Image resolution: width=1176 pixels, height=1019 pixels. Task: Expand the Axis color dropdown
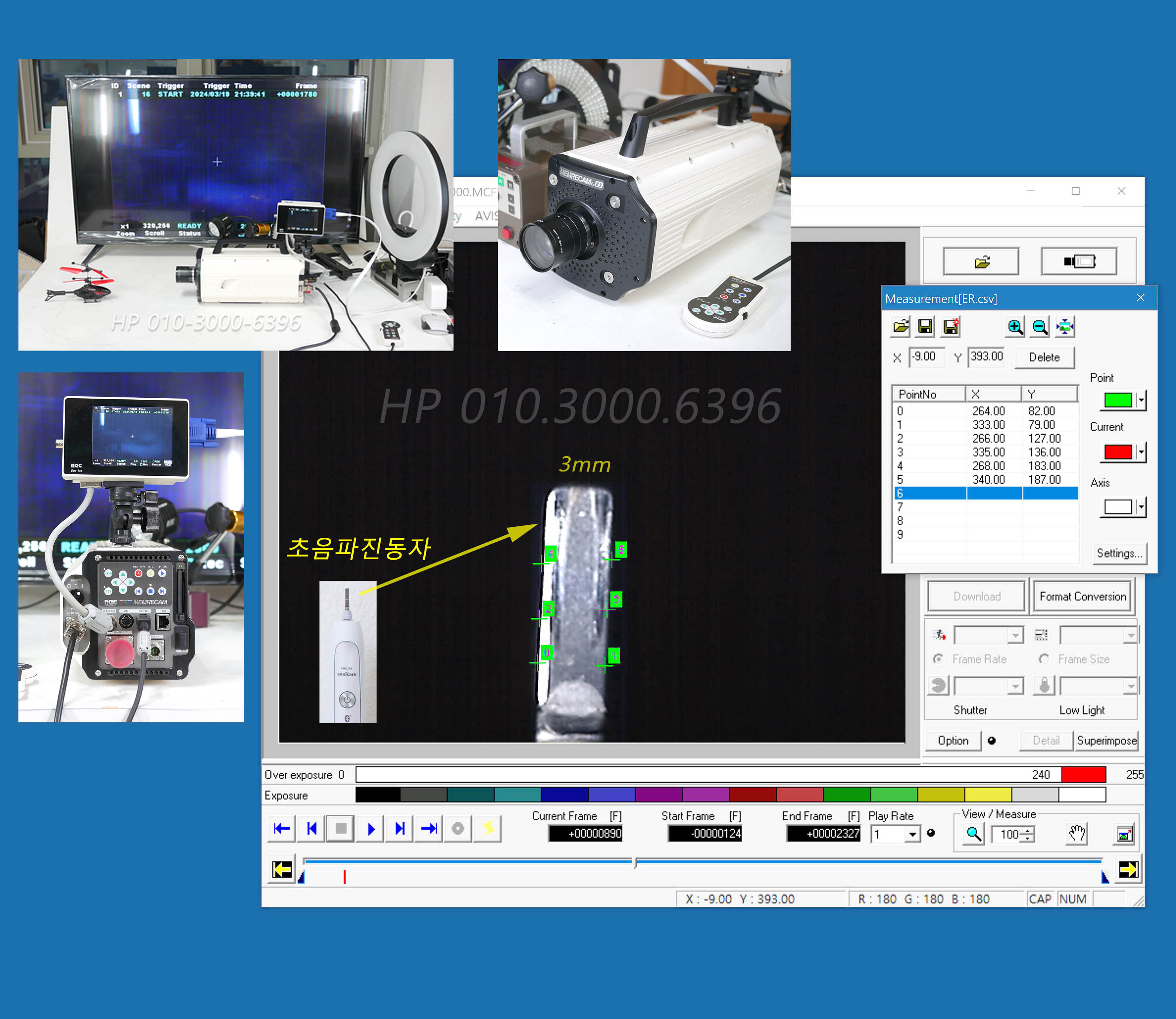coord(1141,507)
